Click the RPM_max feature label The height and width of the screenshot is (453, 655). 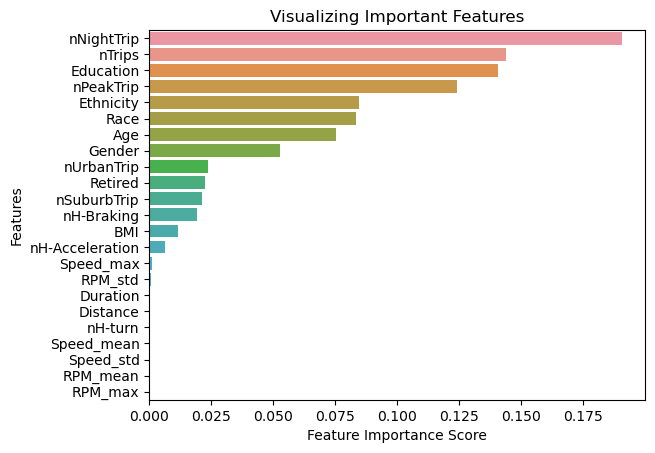click(105, 393)
